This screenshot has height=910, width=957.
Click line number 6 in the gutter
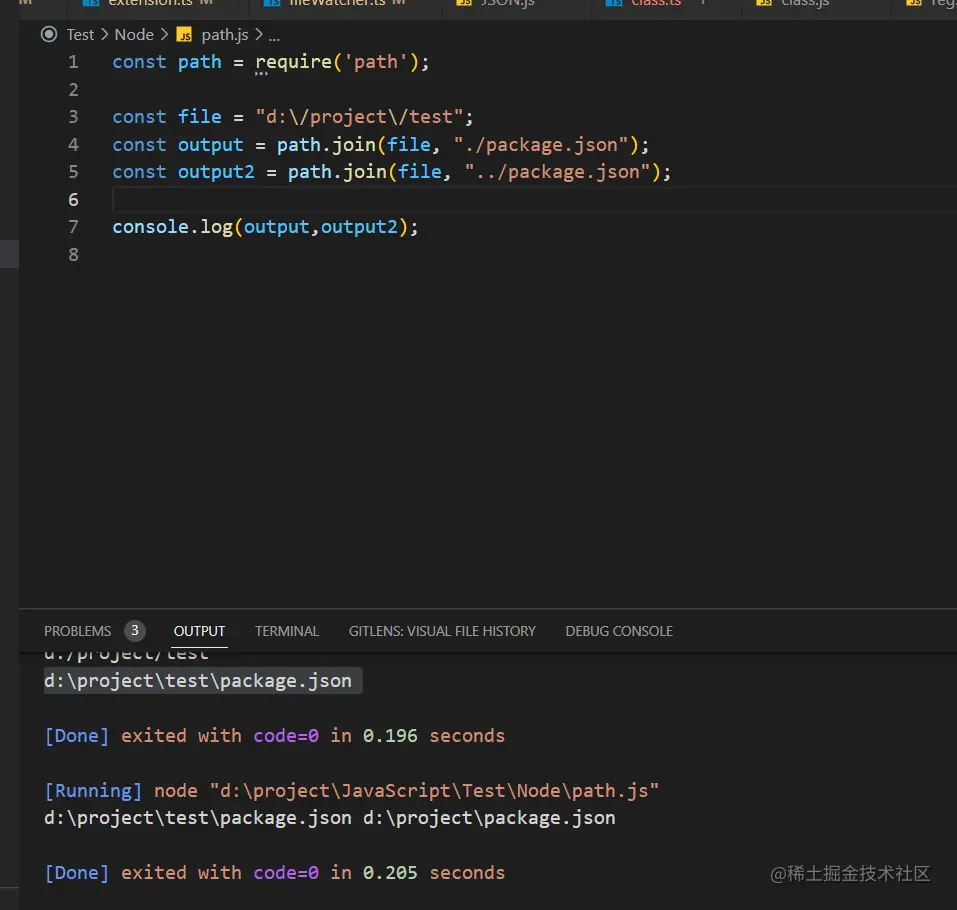coord(73,200)
